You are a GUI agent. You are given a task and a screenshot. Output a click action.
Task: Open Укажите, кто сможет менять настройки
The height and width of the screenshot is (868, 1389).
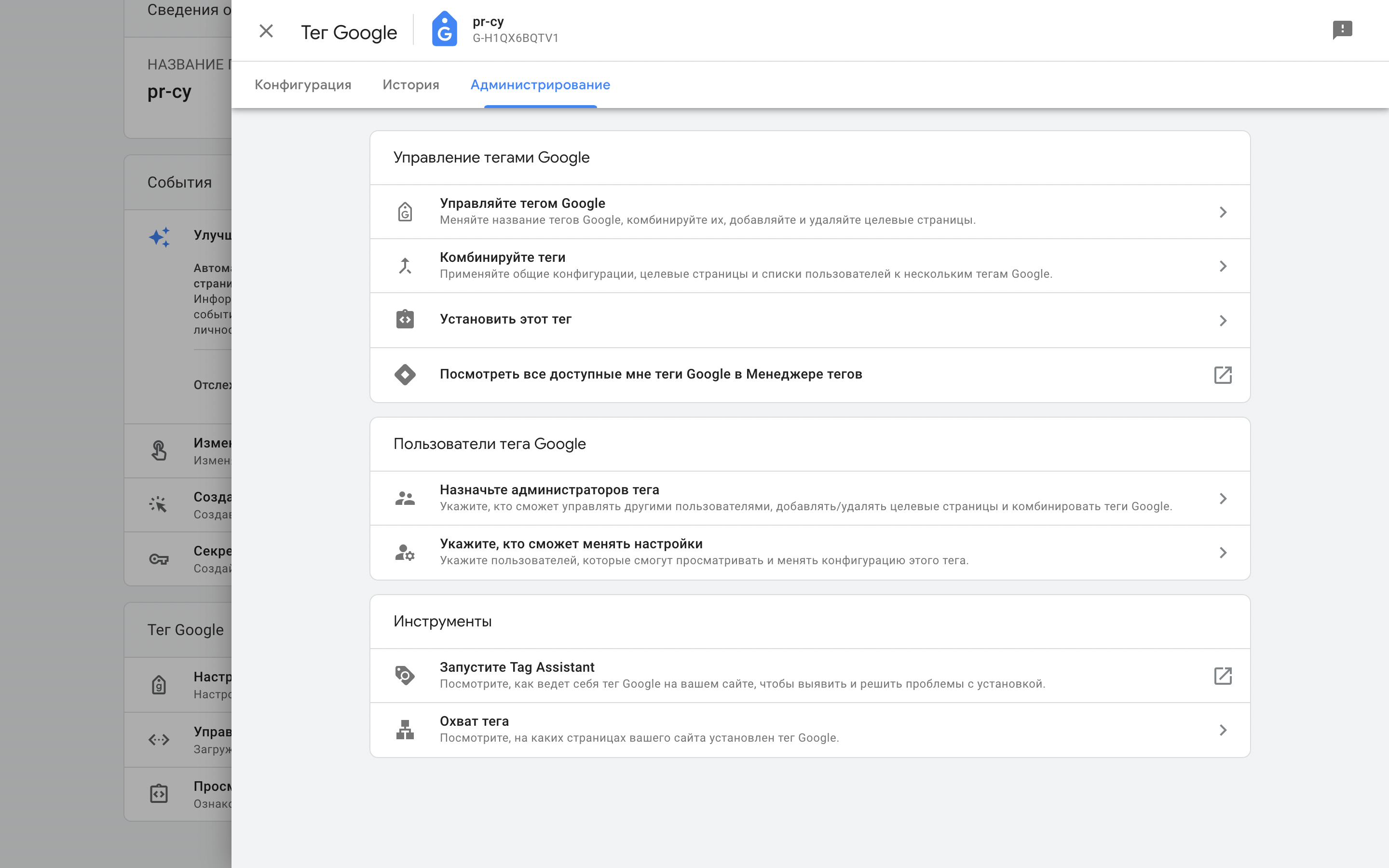pyautogui.click(x=810, y=552)
